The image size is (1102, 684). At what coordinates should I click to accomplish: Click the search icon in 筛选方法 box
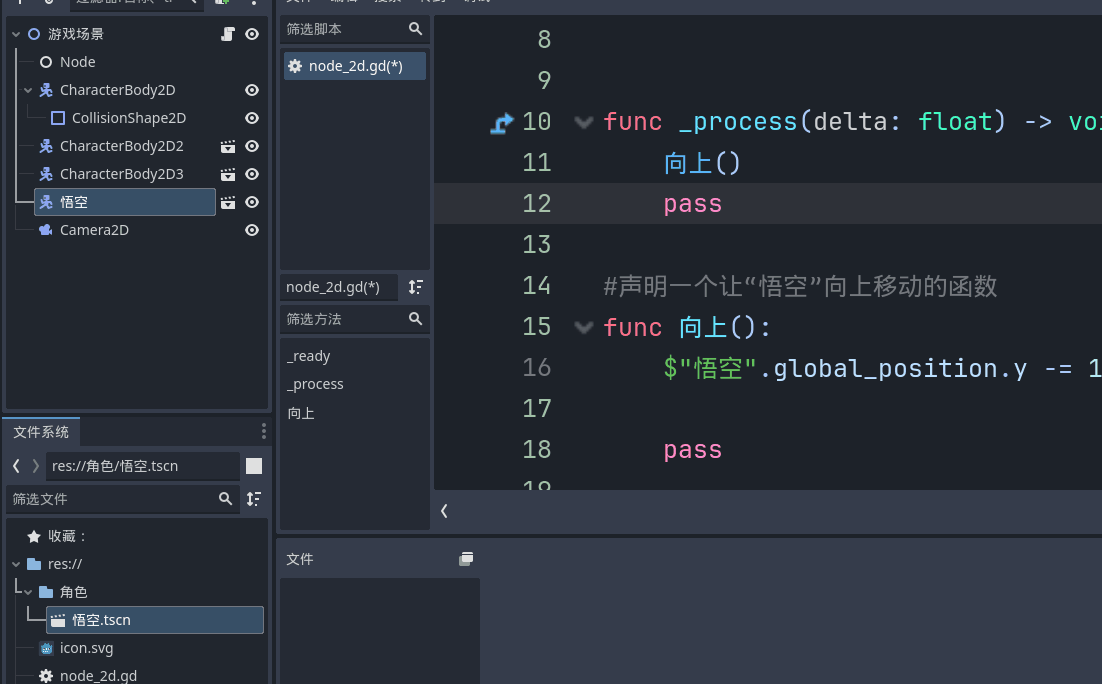(x=415, y=319)
